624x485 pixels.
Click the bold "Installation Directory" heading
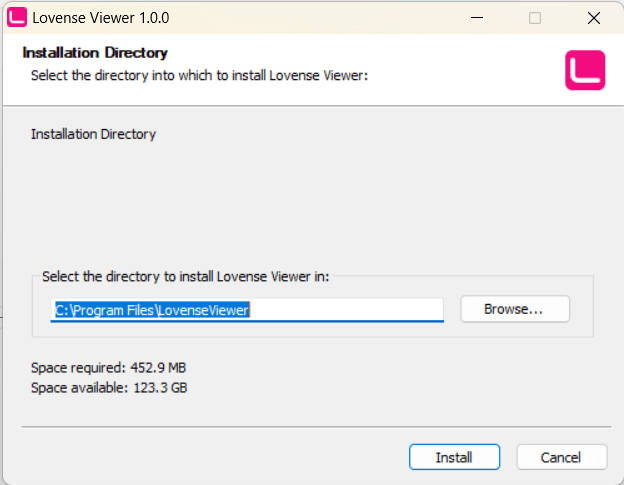(95, 53)
